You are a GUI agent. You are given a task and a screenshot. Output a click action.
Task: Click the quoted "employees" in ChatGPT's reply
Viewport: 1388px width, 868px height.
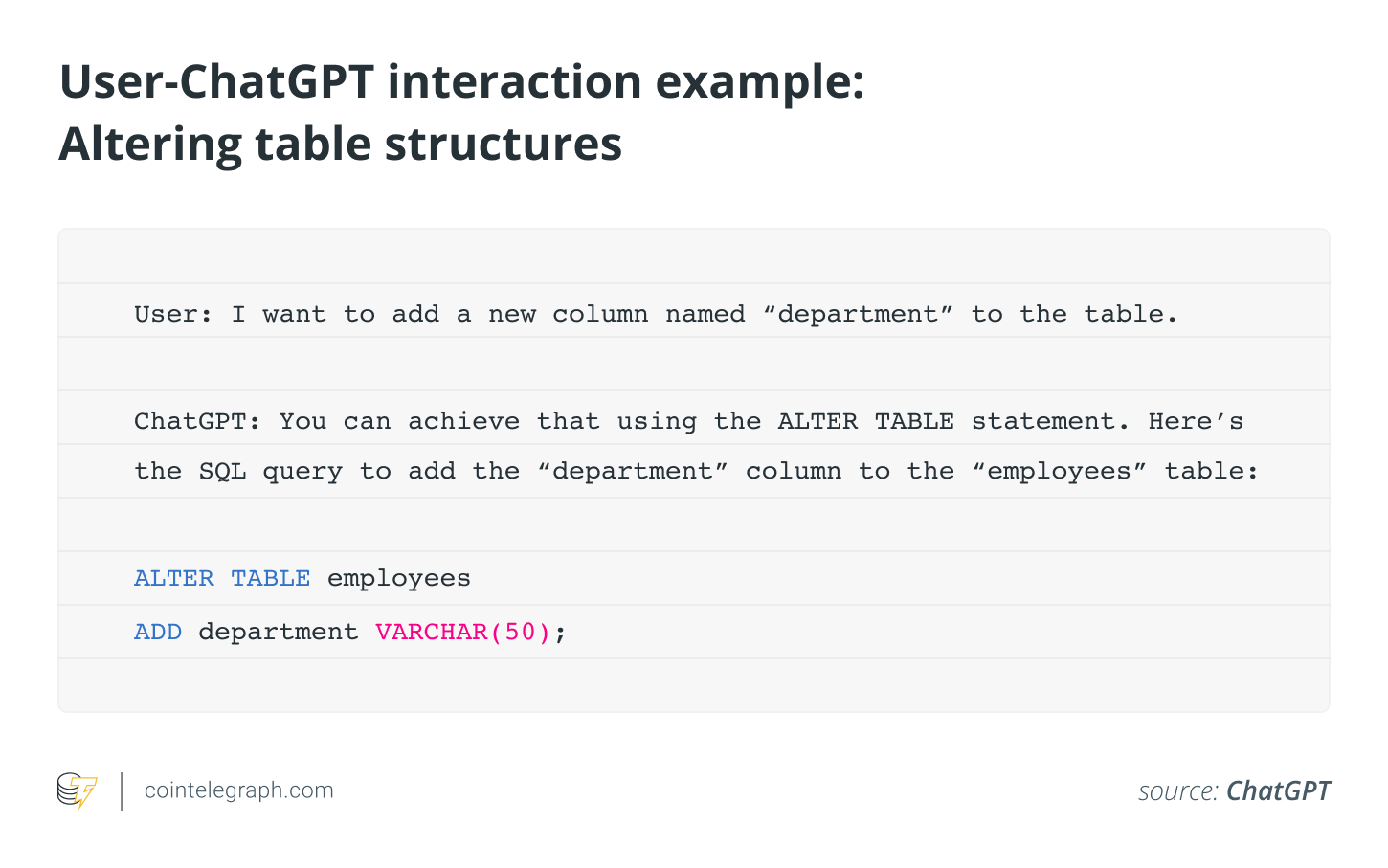coord(1059,471)
